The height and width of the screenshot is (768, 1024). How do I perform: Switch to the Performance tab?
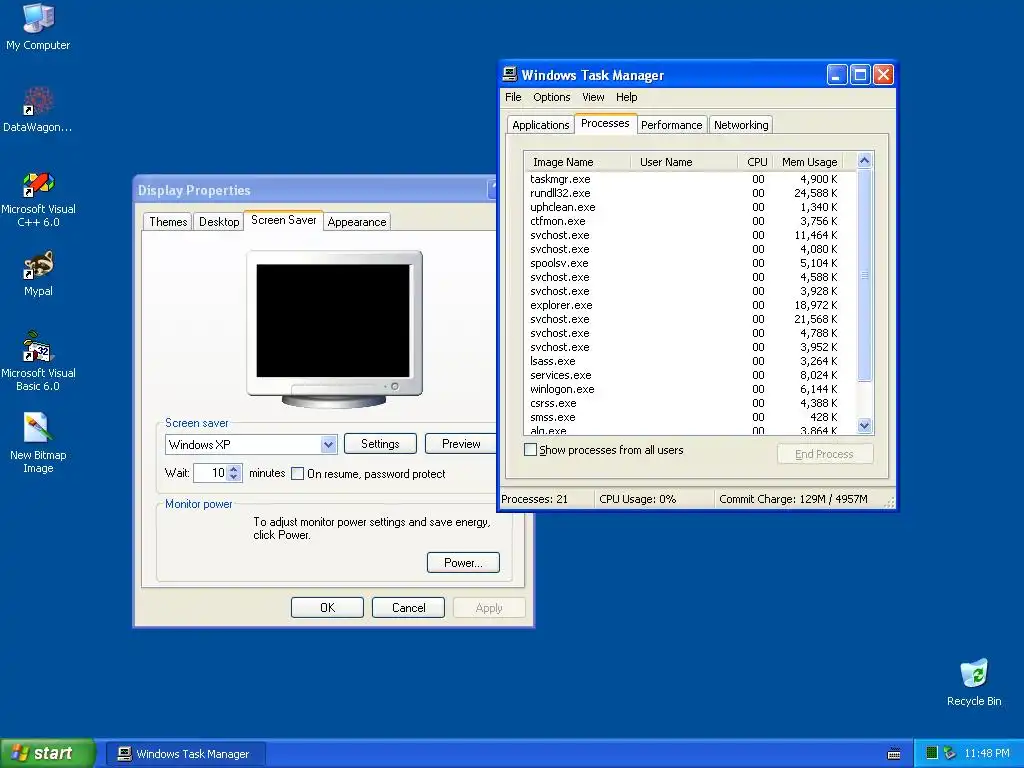point(671,125)
